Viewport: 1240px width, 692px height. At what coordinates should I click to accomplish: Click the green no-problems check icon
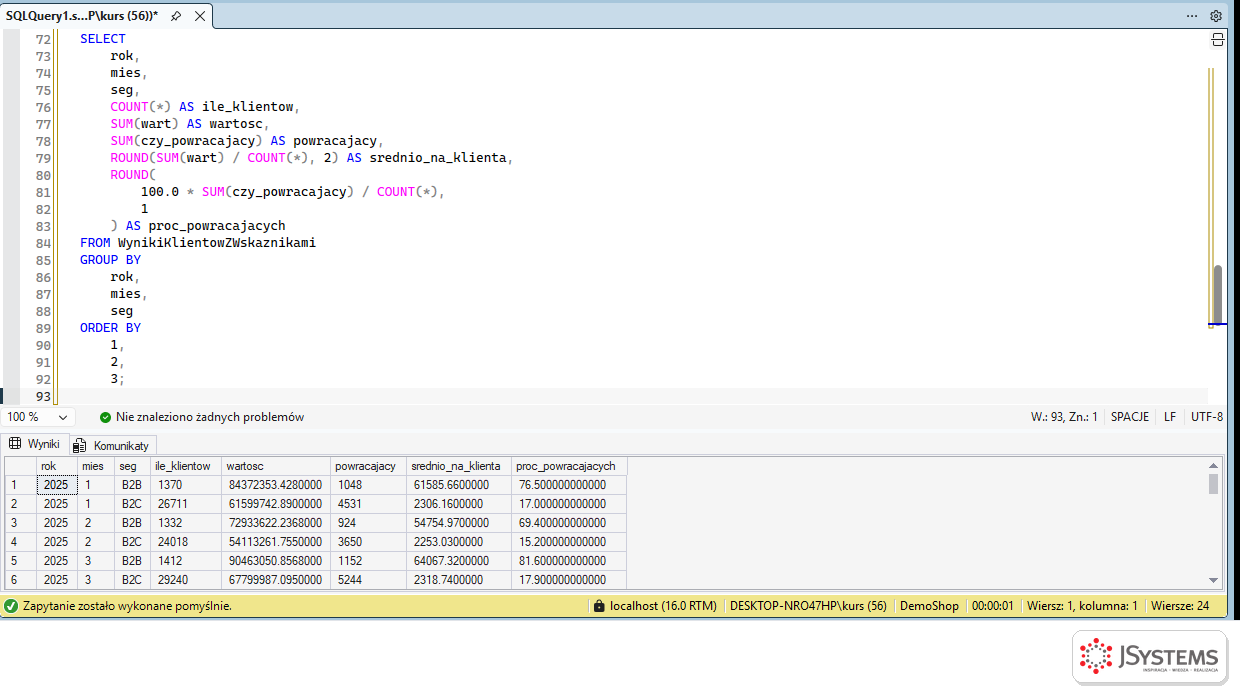[x=105, y=417]
